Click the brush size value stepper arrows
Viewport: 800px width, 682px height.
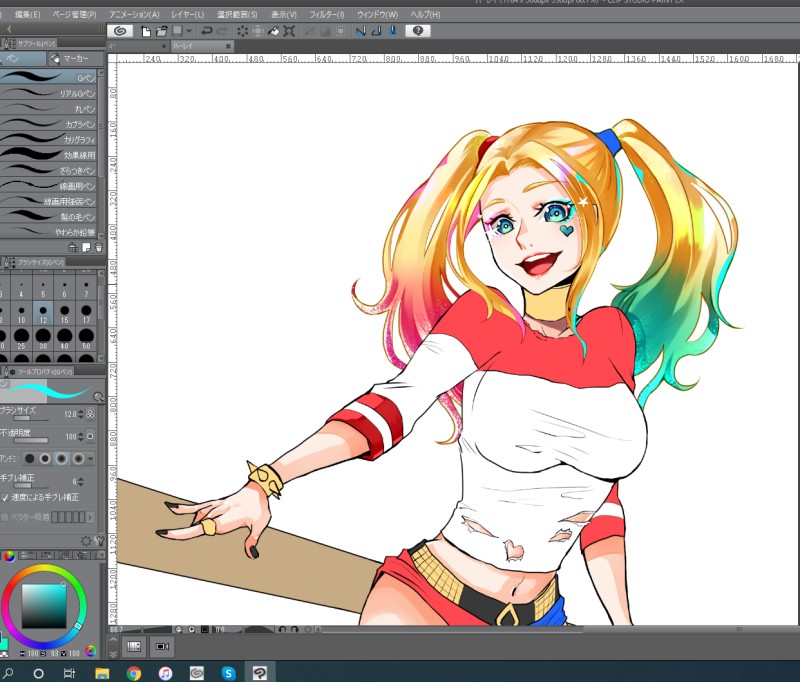tap(81, 414)
